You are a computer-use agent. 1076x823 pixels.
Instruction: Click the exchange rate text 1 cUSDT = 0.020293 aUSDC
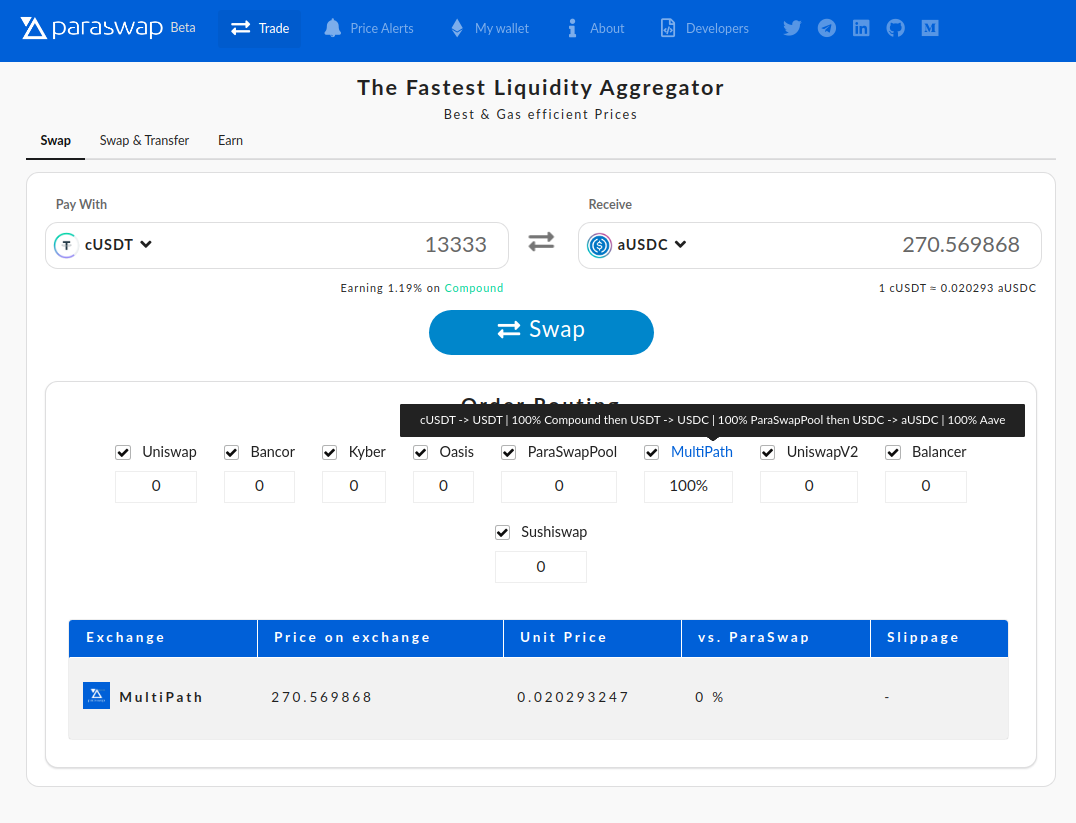(957, 288)
